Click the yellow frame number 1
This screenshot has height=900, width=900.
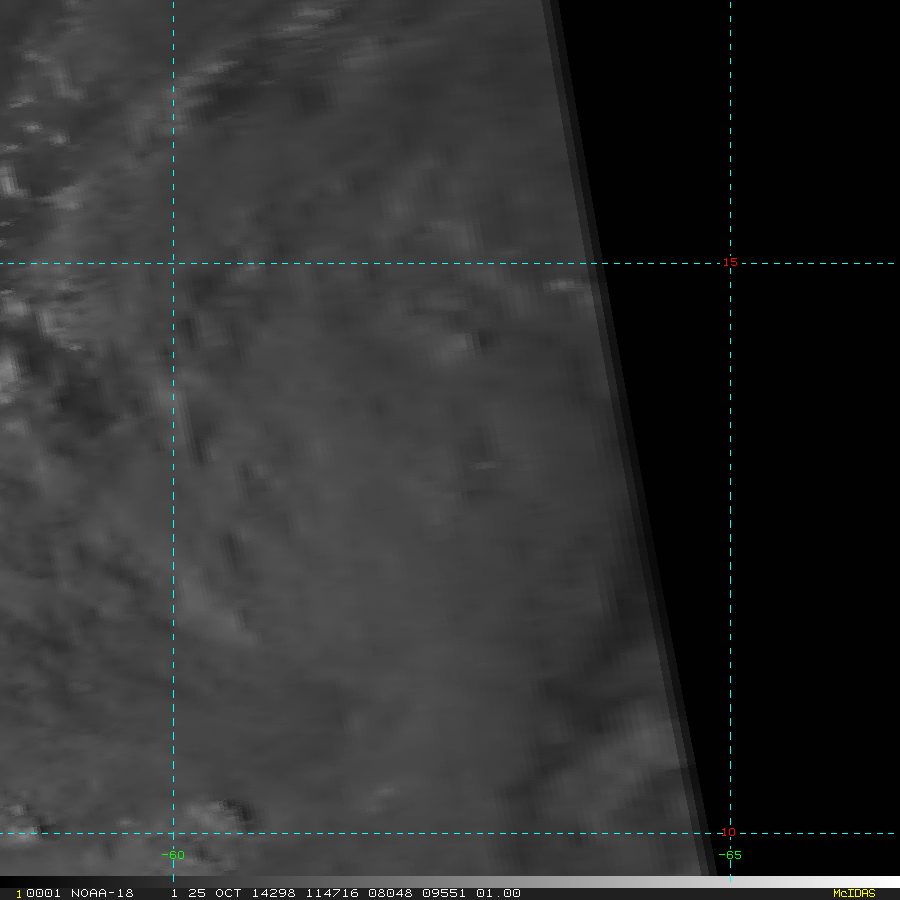pos(18,894)
